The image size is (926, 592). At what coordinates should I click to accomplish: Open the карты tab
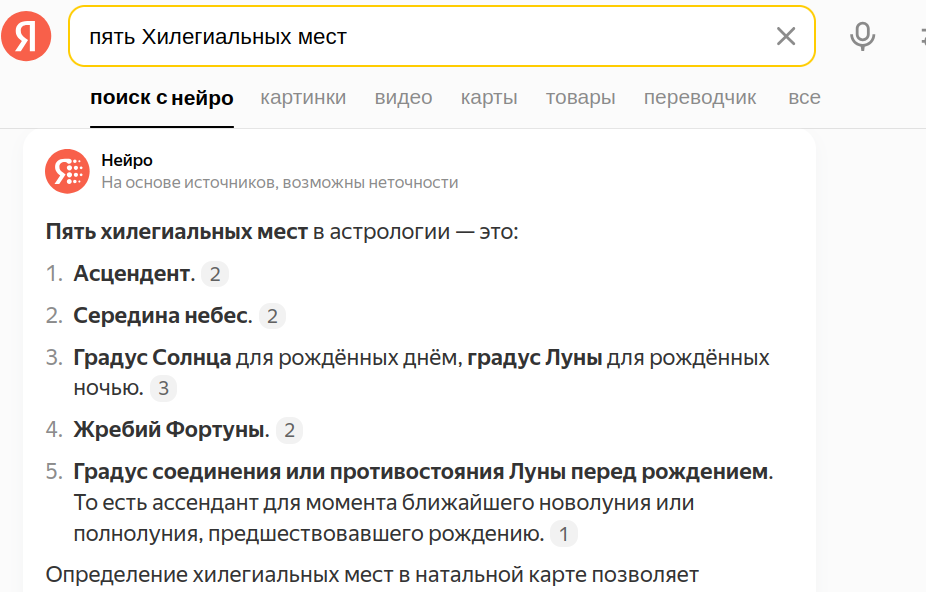(x=489, y=98)
